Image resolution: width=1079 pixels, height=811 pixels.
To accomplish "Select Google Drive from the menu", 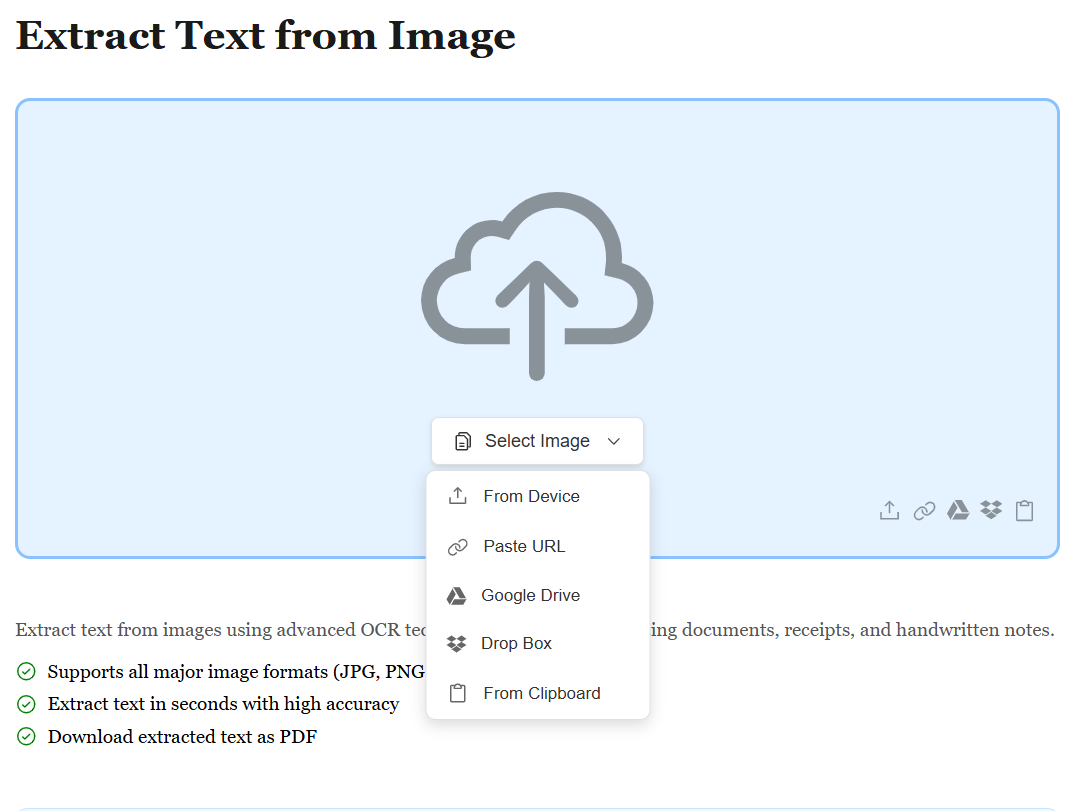I will (530, 595).
